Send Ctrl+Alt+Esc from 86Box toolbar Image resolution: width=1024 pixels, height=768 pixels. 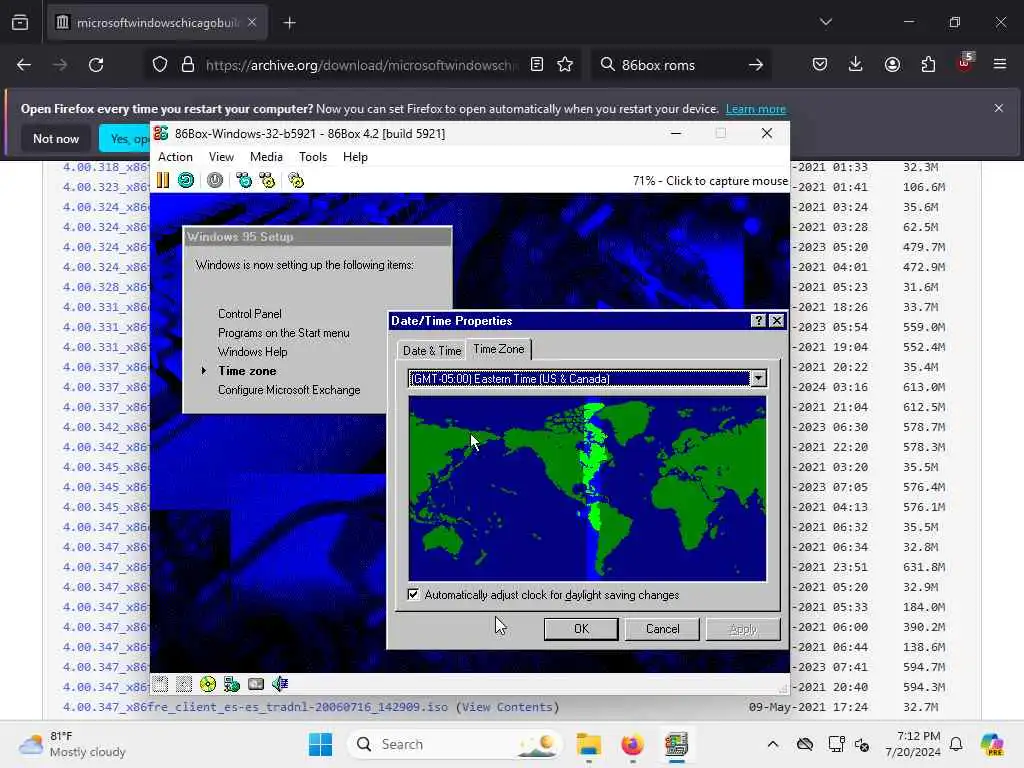[x=267, y=180]
